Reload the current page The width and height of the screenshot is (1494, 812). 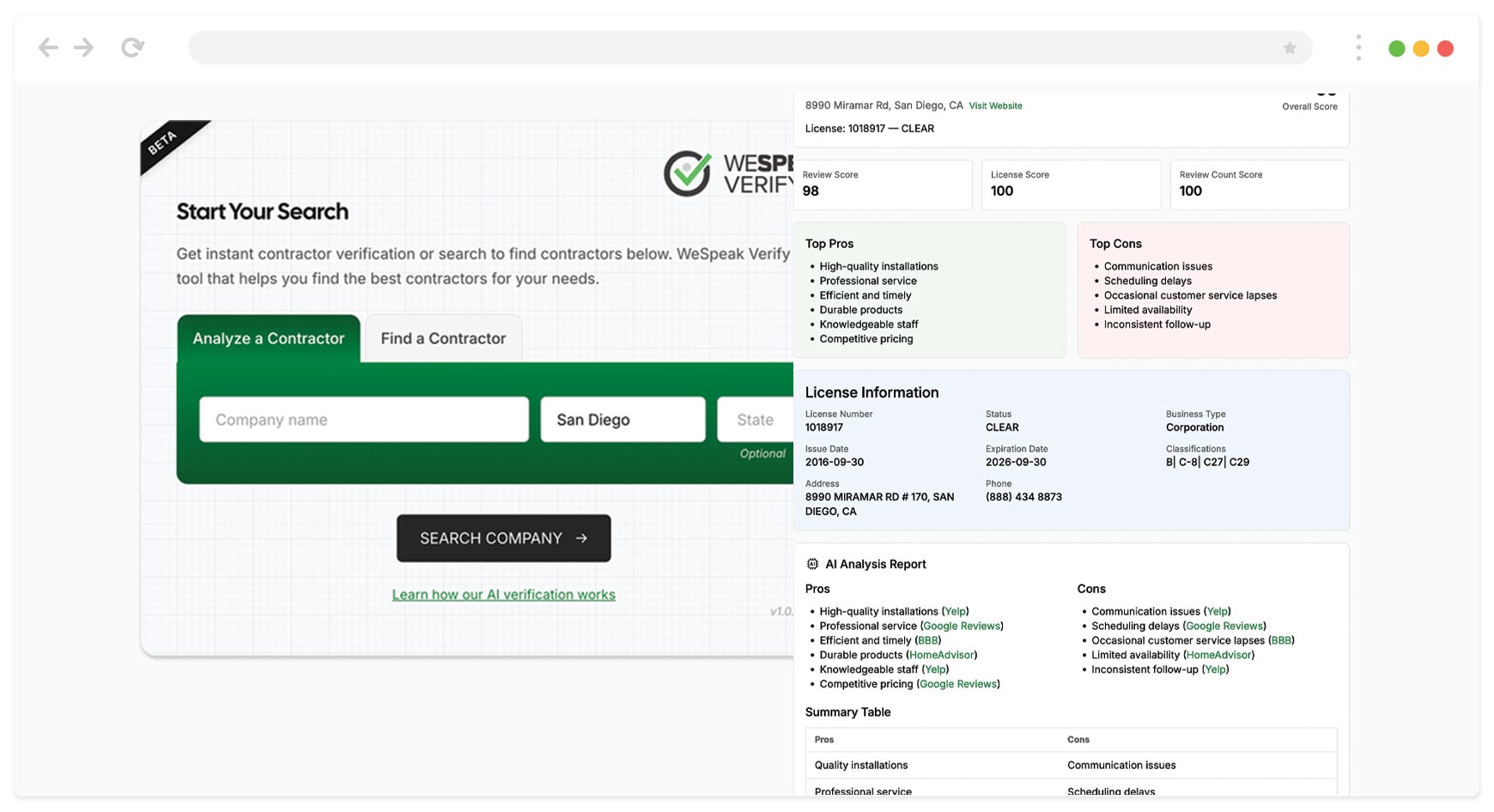pos(133,47)
